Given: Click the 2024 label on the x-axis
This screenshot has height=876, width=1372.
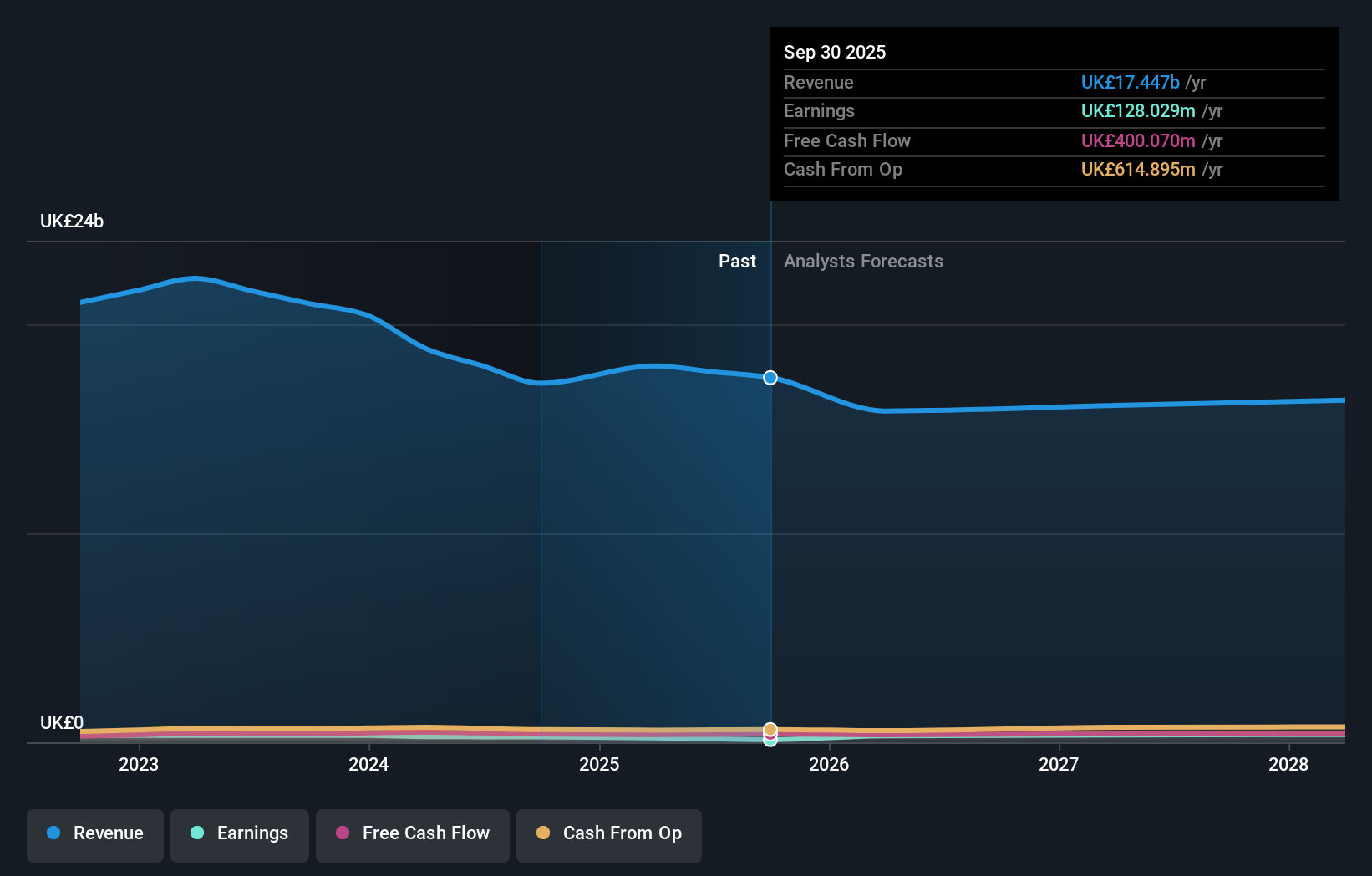Looking at the screenshot, I should click(x=368, y=764).
